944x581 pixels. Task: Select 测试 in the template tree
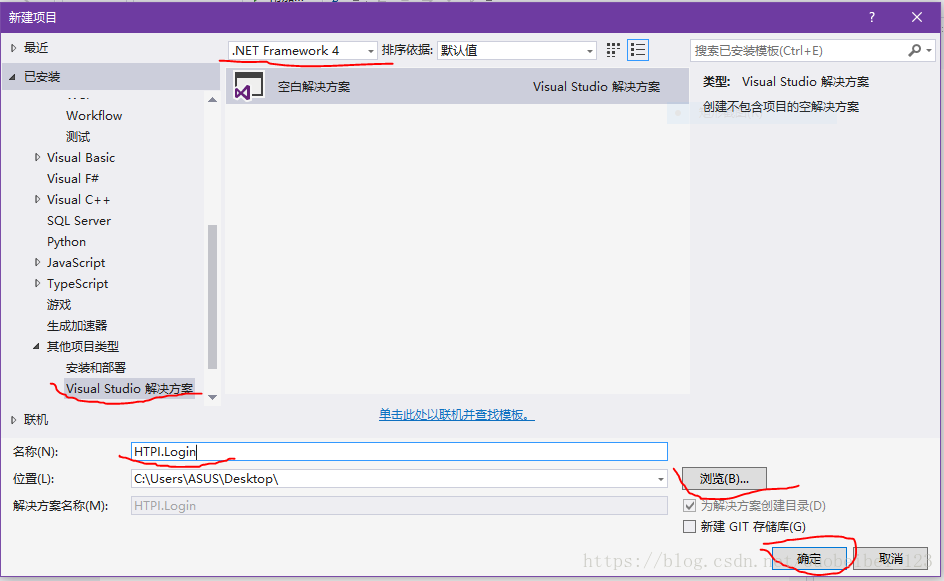coord(78,137)
